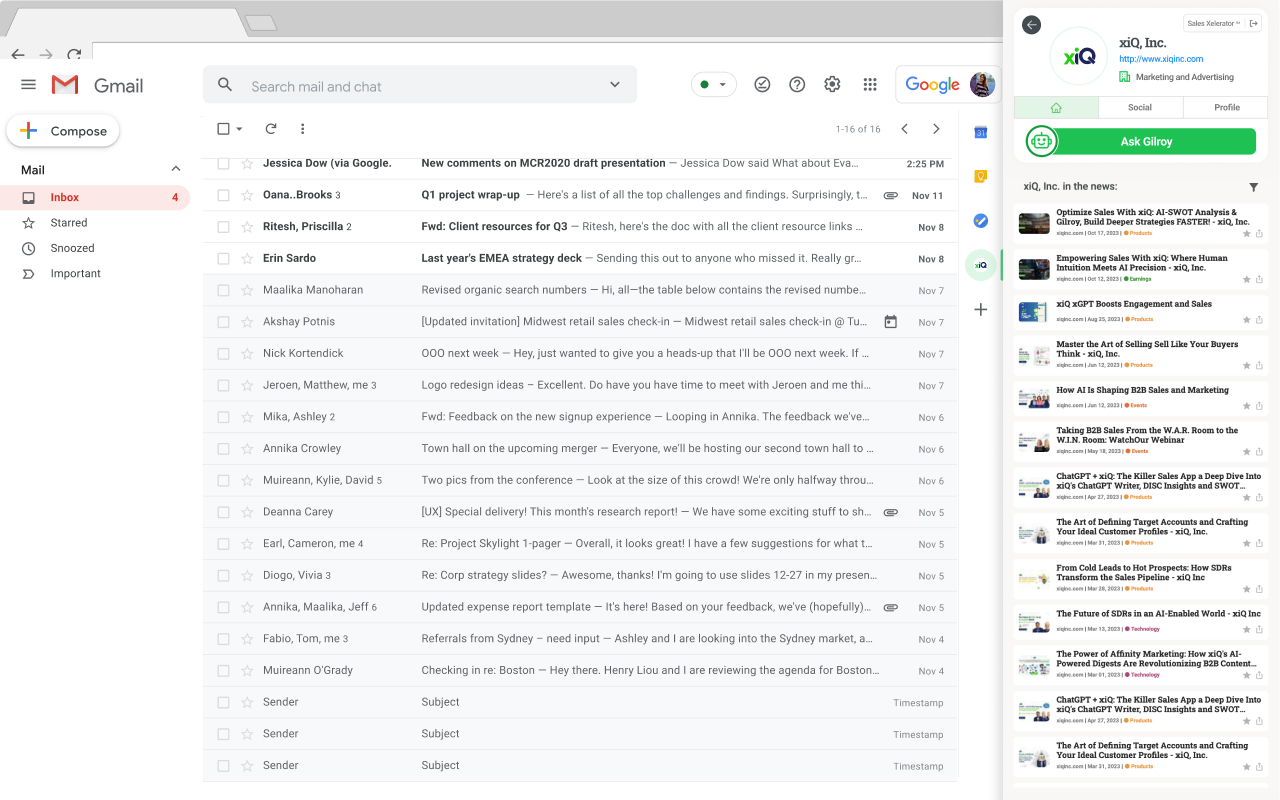Open the more options three-dot menu

coord(303,129)
